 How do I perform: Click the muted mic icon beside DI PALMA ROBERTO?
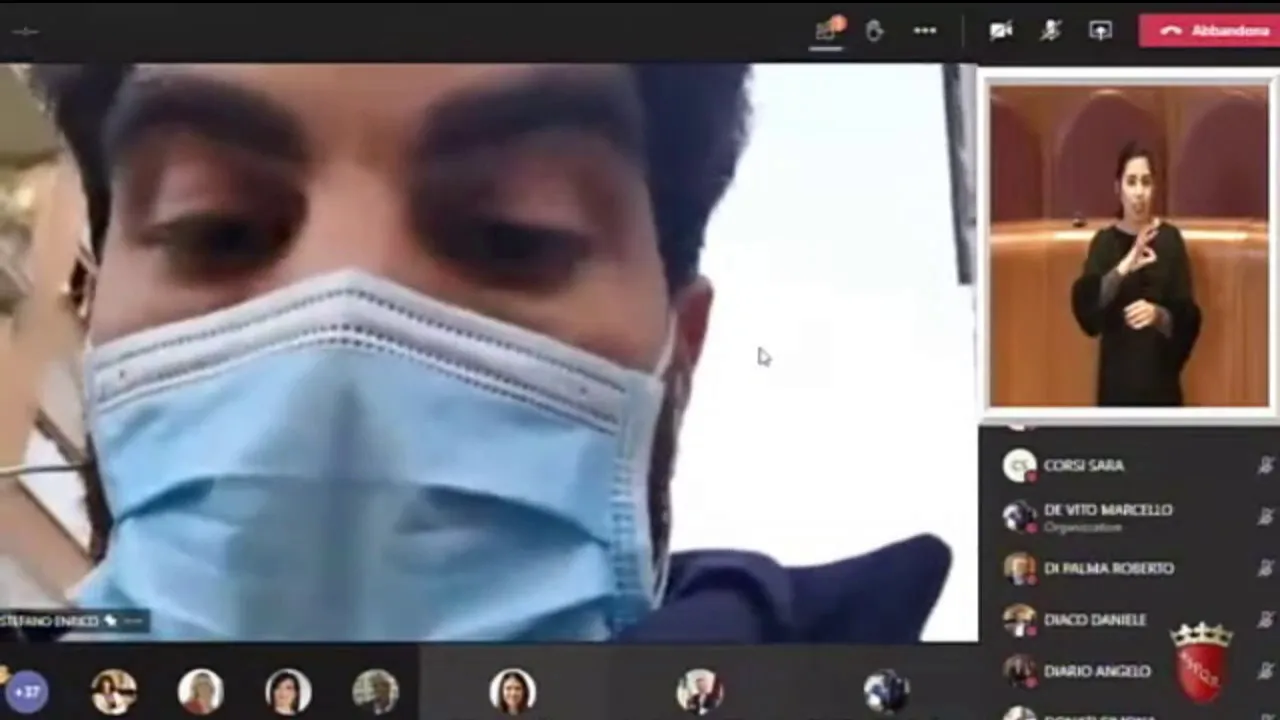coord(1265,568)
